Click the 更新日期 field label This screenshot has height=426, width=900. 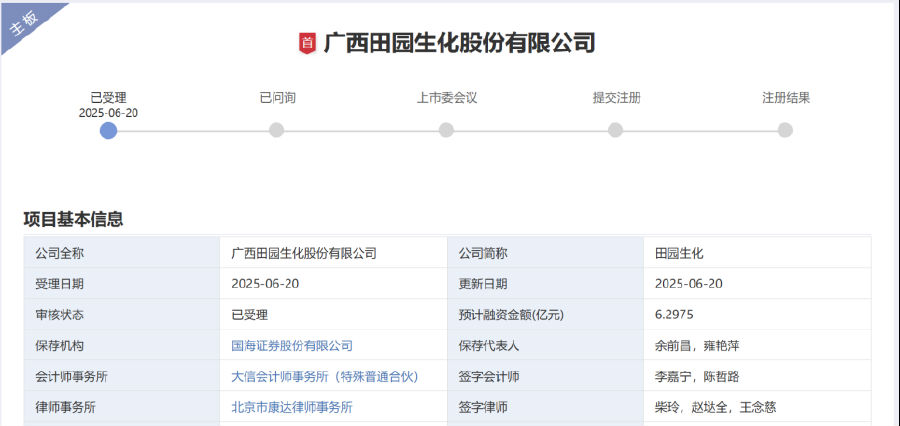pos(483,284)
